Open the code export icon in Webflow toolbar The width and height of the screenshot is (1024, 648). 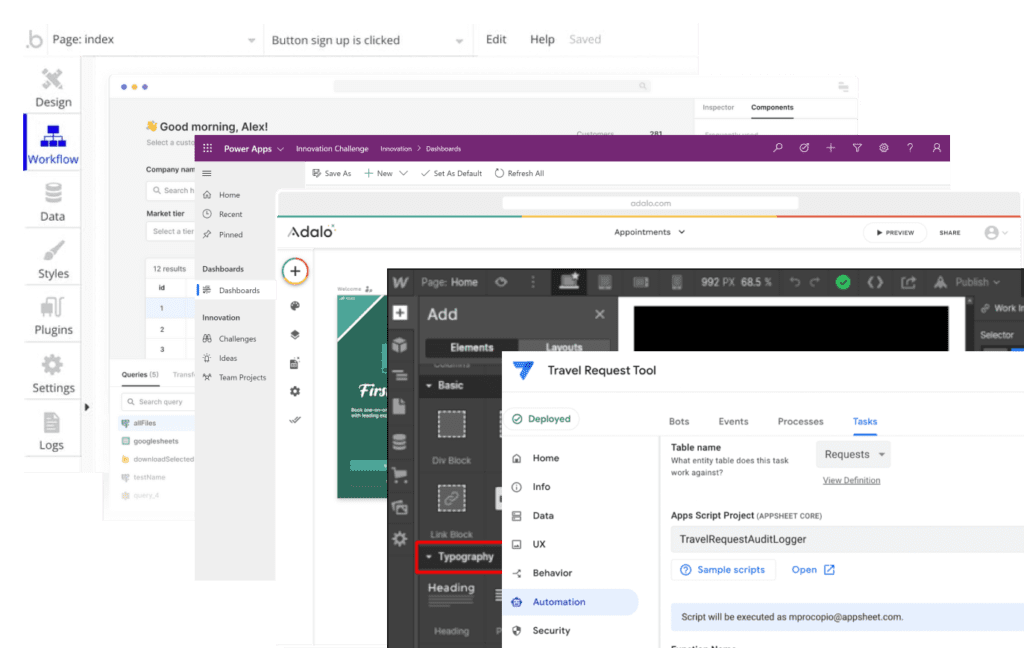[x=875, y=282]
